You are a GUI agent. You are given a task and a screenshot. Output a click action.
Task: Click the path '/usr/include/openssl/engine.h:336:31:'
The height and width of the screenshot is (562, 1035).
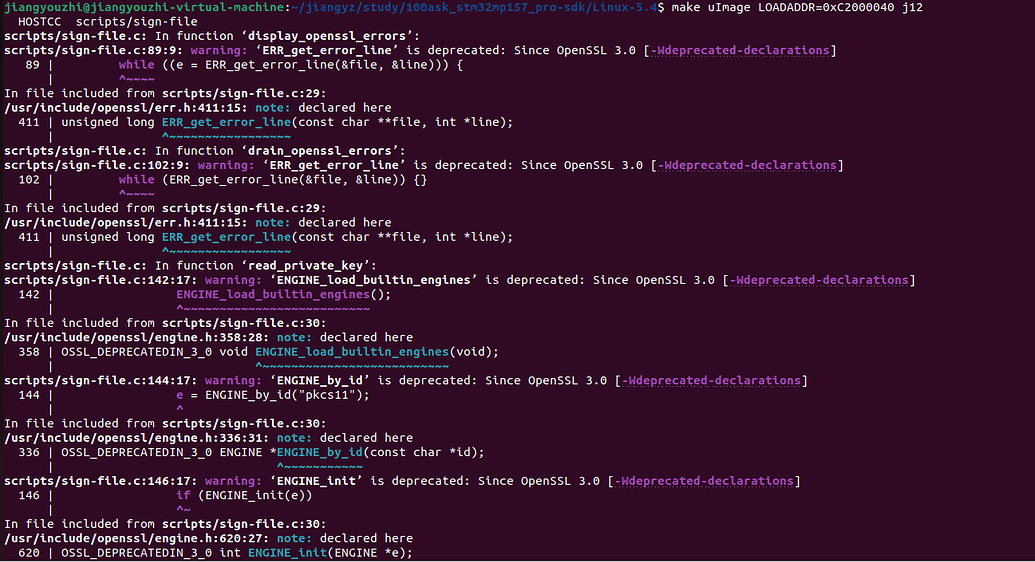click(137, 438)
